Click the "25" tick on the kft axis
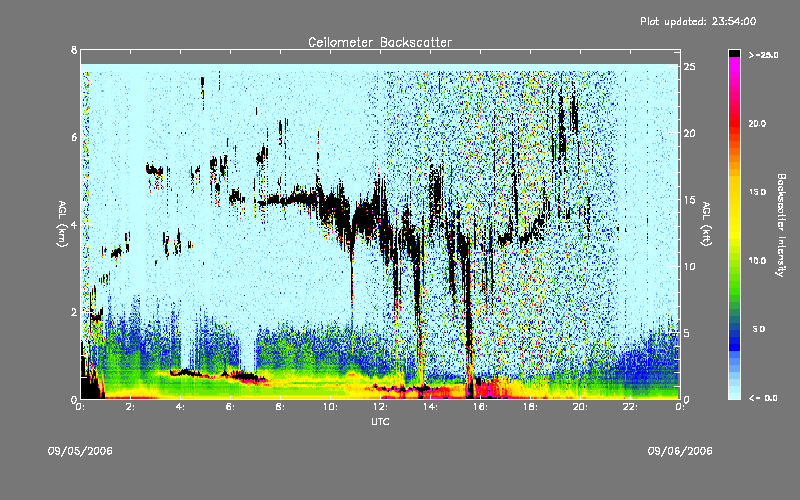The height and width of the screenshot is (500, 800). [690, 67]
